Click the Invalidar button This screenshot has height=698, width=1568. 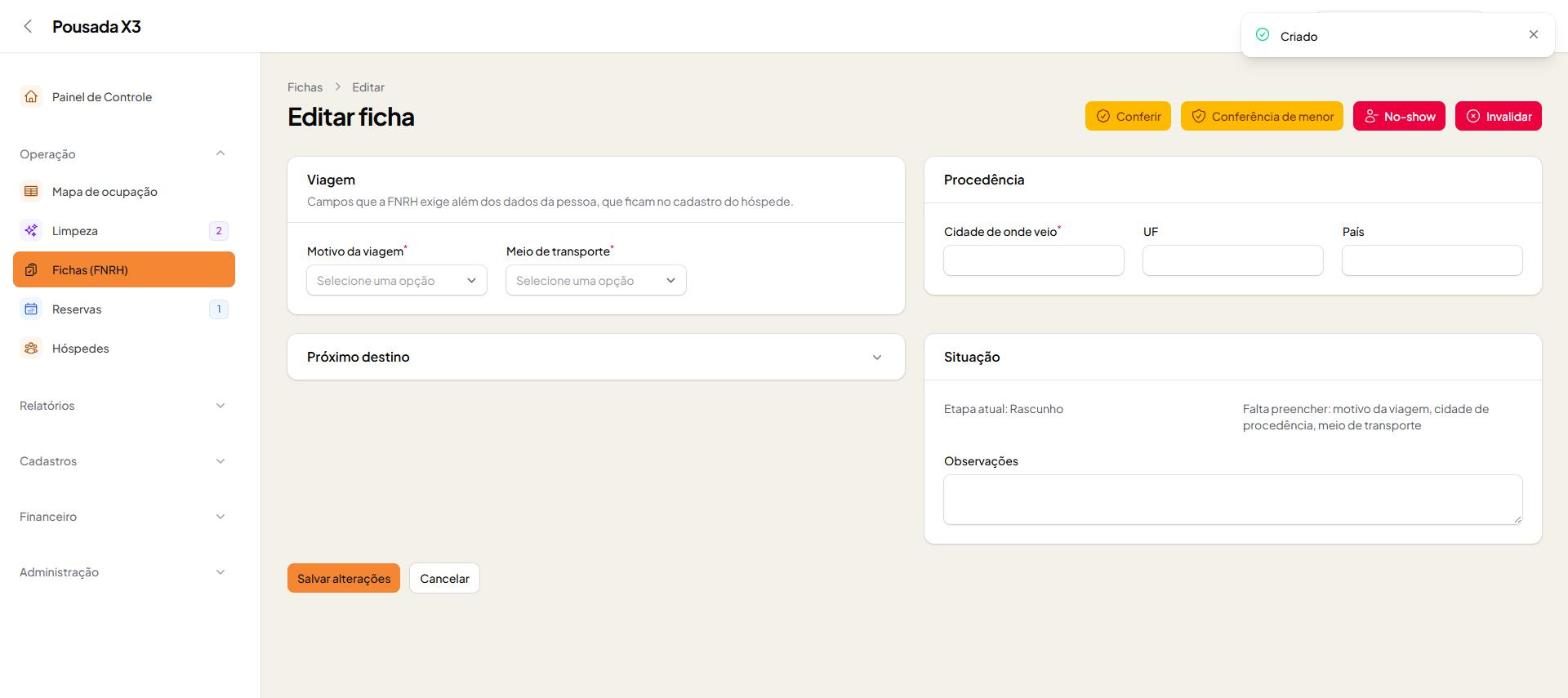(x=1498, y=116)
